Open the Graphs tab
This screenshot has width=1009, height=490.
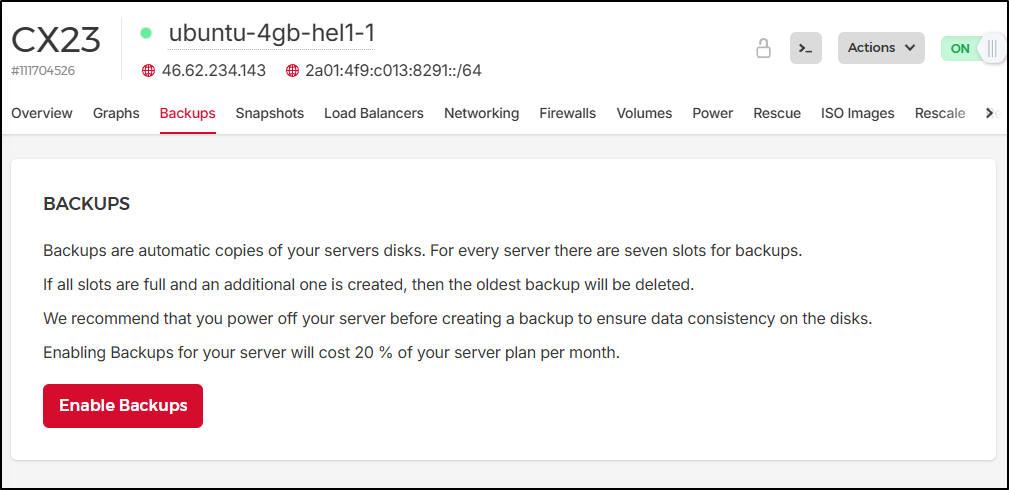click(116, 113)
